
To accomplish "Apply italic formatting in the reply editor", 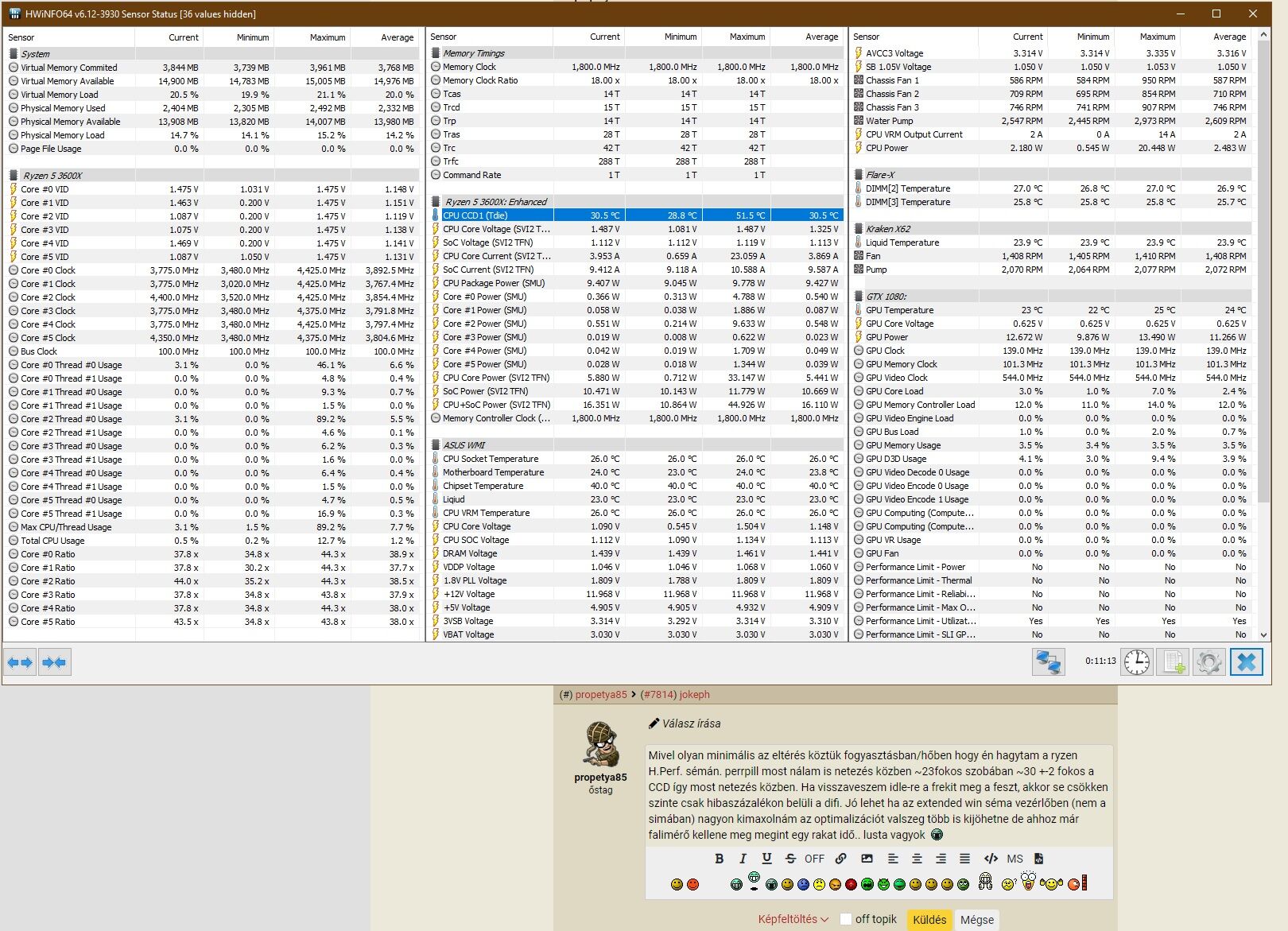I will click(743, 859).
